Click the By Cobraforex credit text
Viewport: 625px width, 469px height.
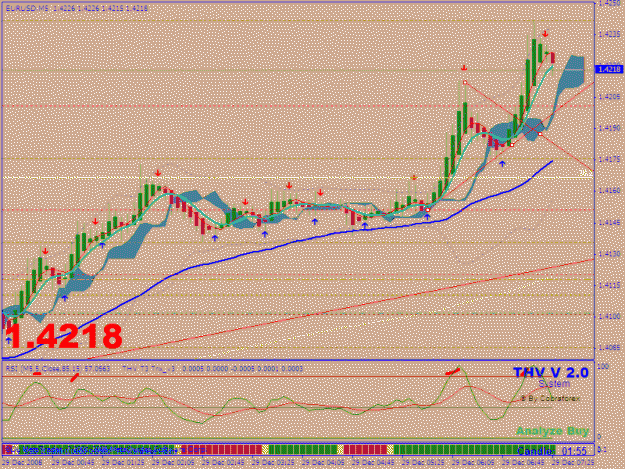[x=550, y=398]
